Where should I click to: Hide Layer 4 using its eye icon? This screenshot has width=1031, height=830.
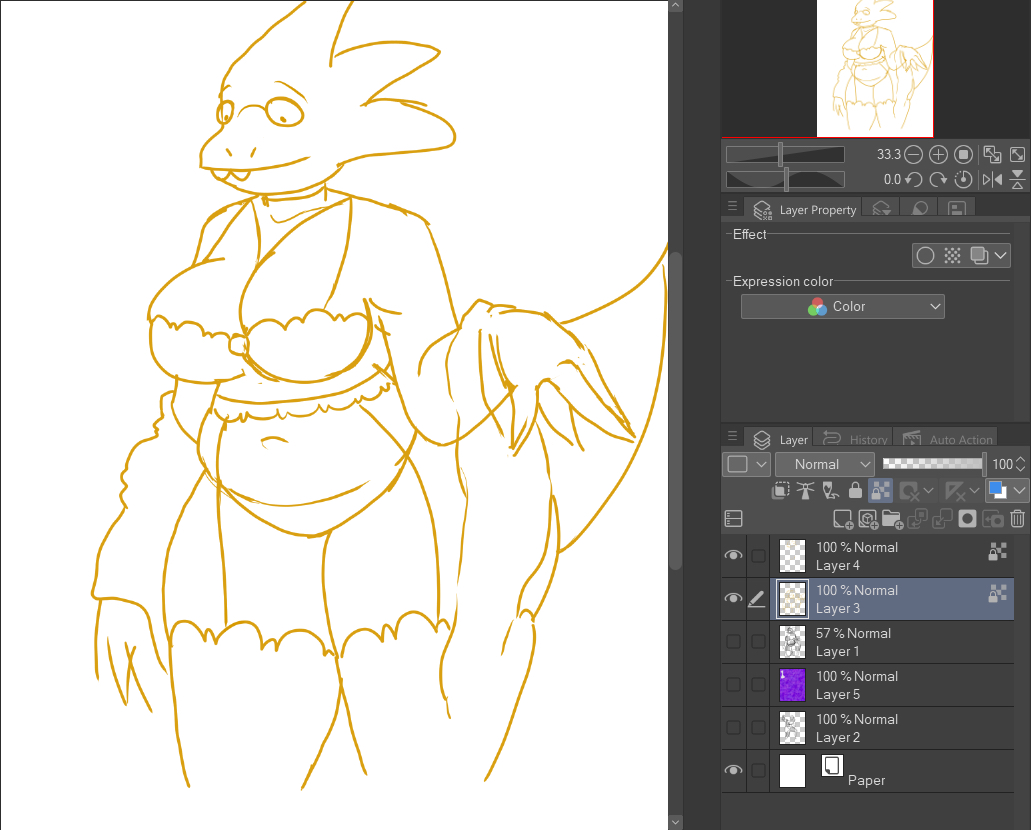tap(733, 556)
